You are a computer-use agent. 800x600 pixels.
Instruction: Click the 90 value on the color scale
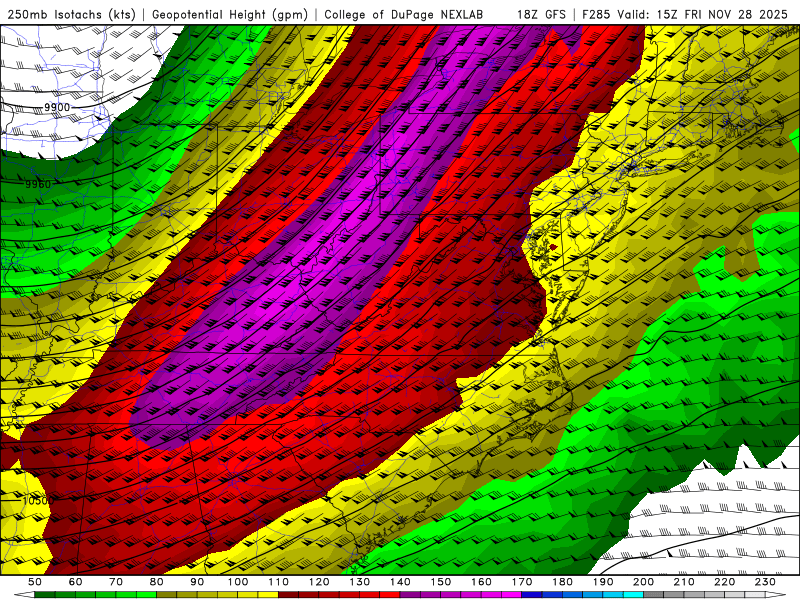tap(197, 582)
